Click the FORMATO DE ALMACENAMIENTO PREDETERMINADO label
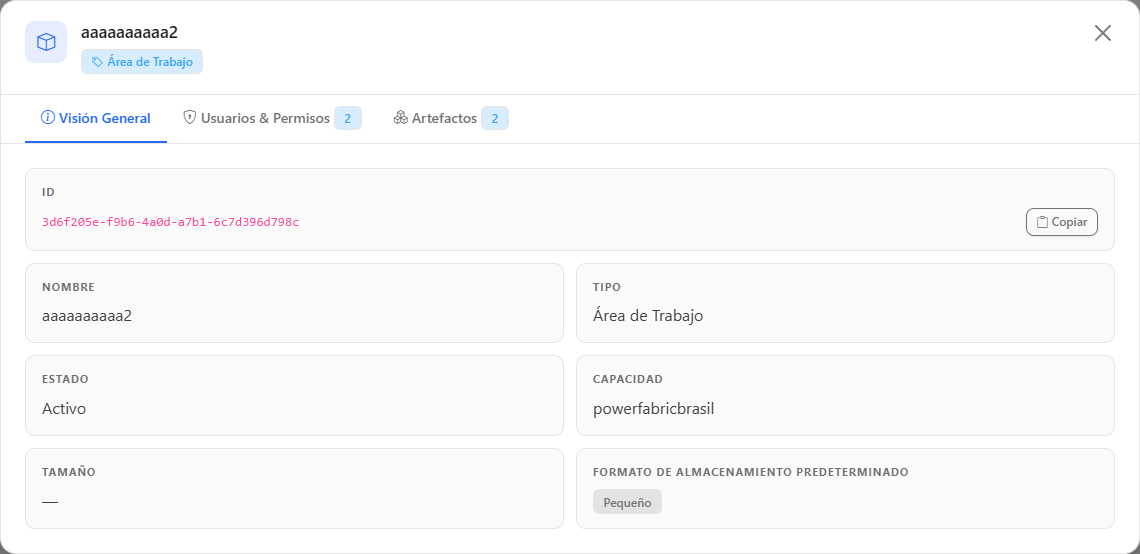1140x554 pixels. [751, 472]
